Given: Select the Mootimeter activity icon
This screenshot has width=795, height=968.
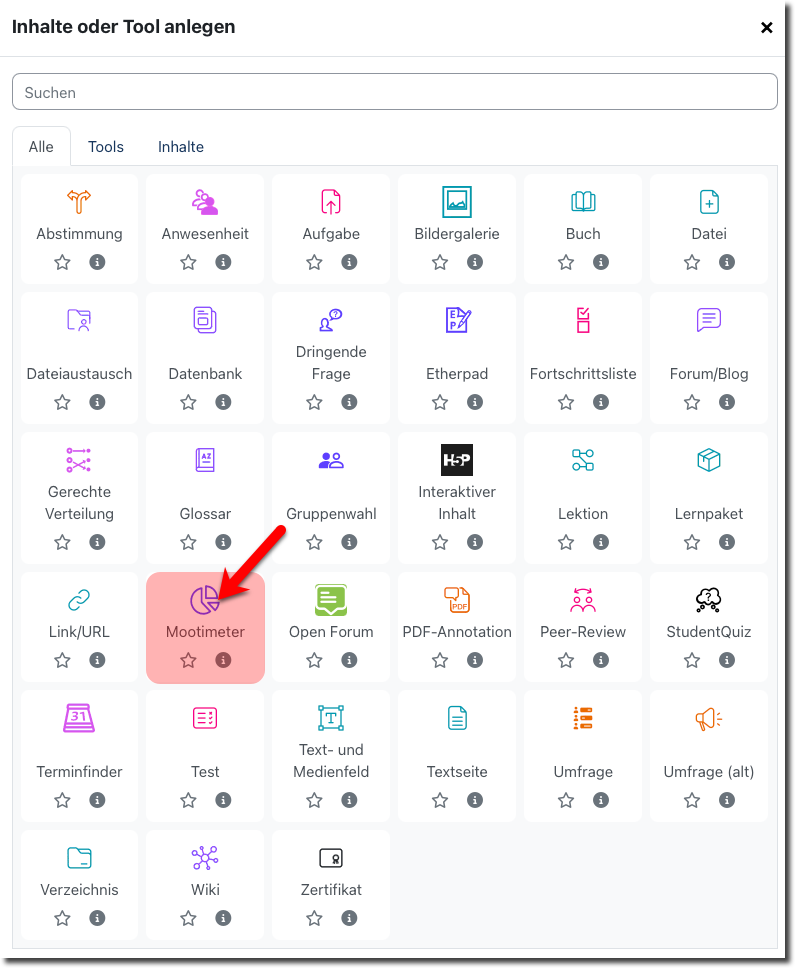Looking at the screenshot, I should click(x=205, y=600).
